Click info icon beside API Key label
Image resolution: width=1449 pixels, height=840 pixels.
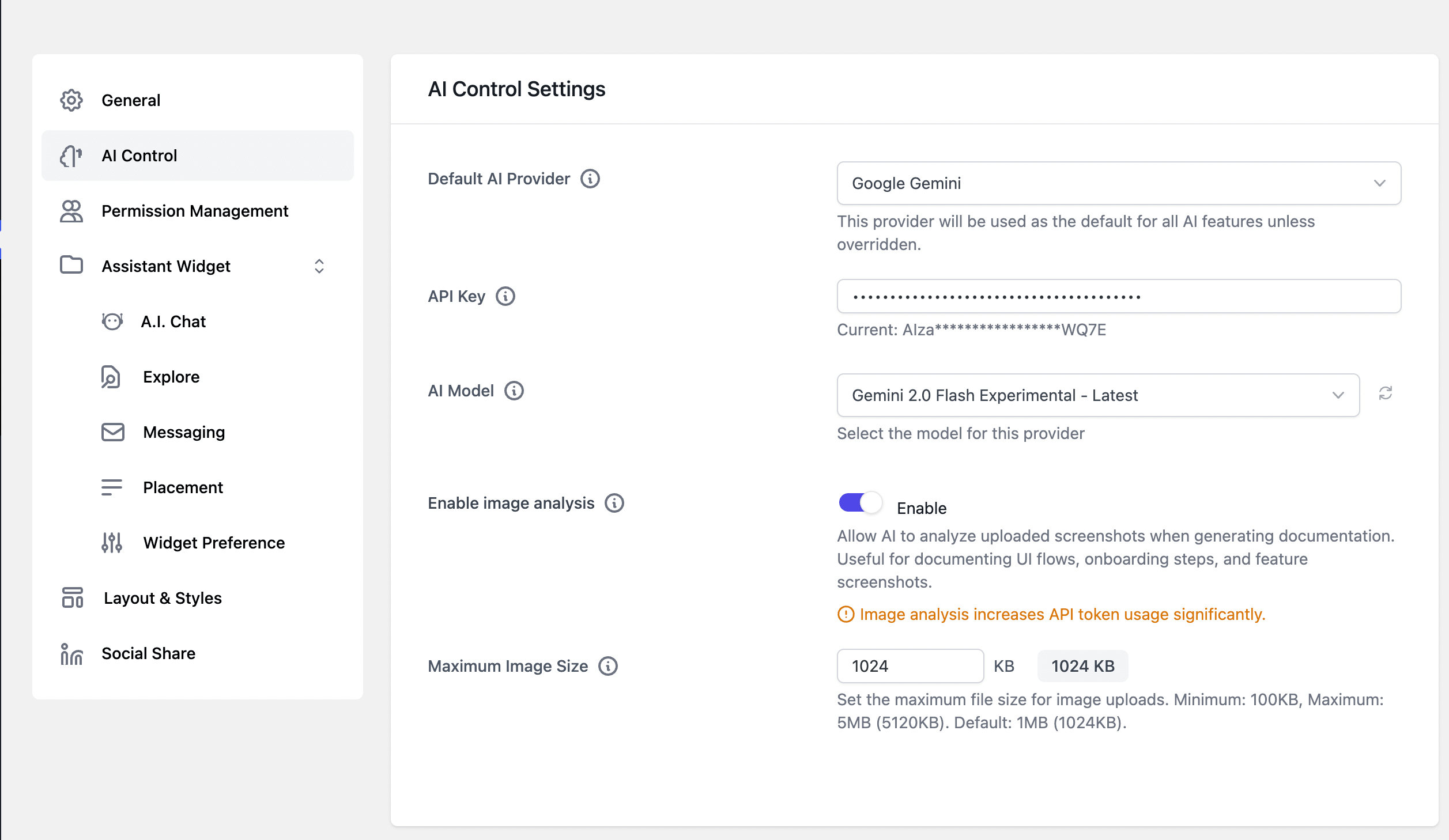point(505,296)
